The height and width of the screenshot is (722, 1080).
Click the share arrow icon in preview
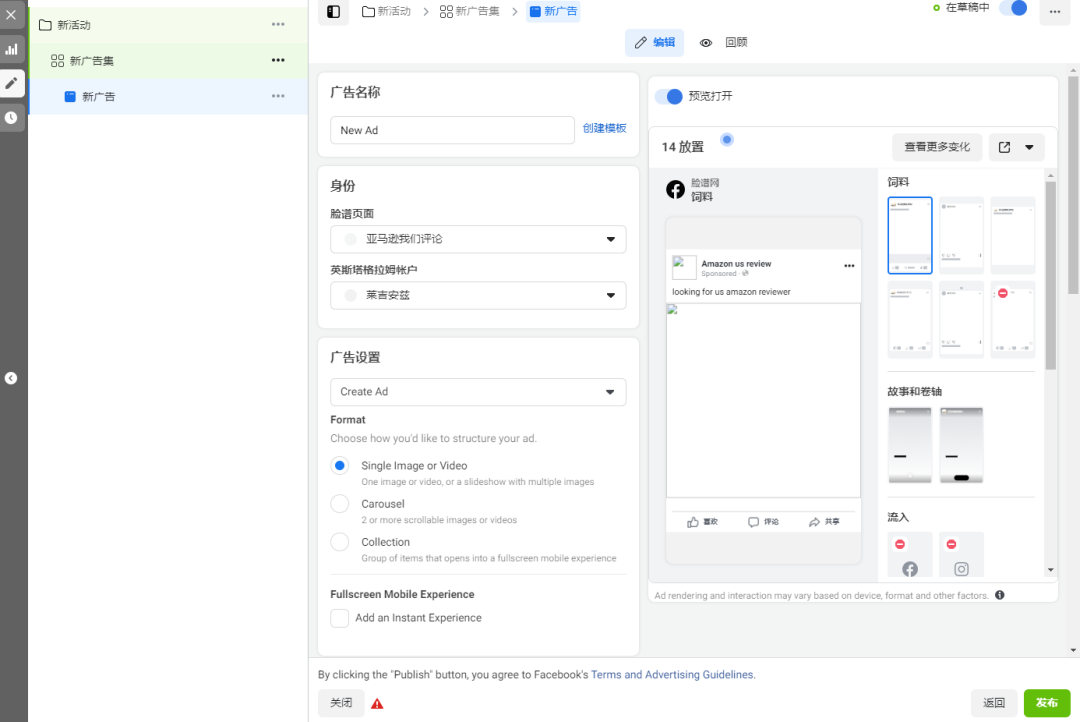[814, 522]
